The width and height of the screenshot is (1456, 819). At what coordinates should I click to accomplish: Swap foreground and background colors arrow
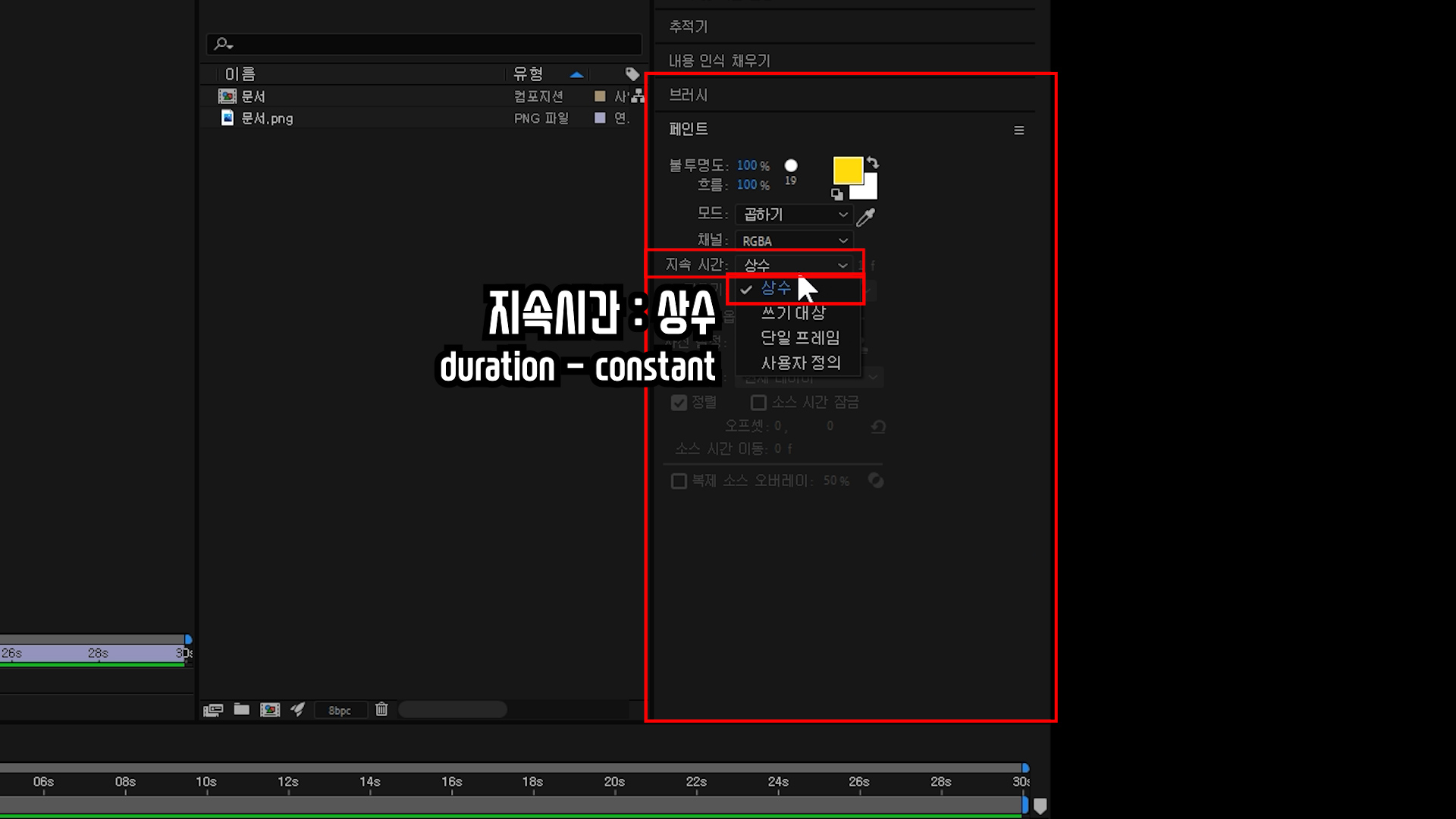click(x=873, y=163)
